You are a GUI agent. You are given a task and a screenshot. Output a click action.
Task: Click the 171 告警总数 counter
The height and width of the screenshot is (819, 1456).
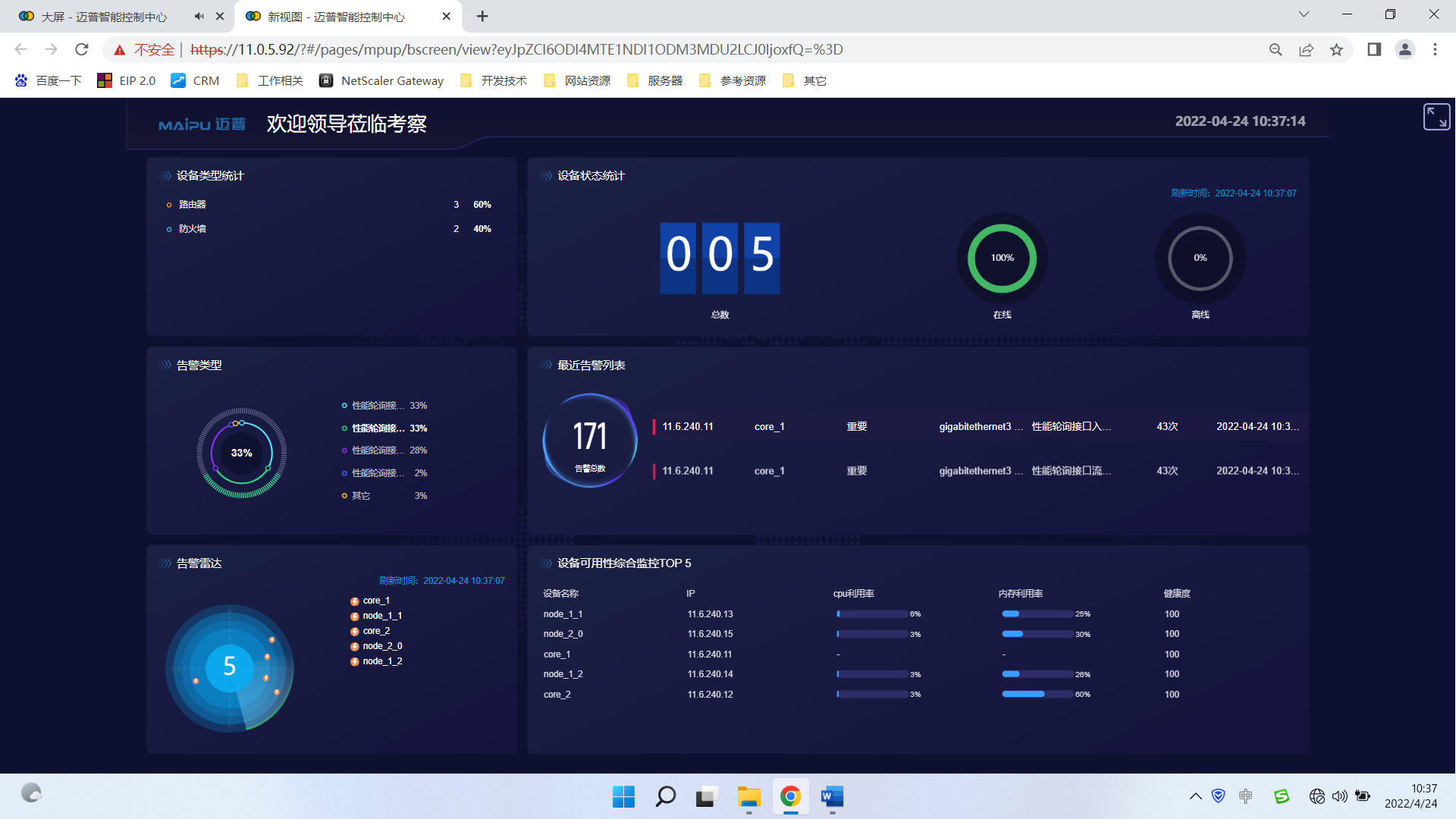(x=590, y=441)
